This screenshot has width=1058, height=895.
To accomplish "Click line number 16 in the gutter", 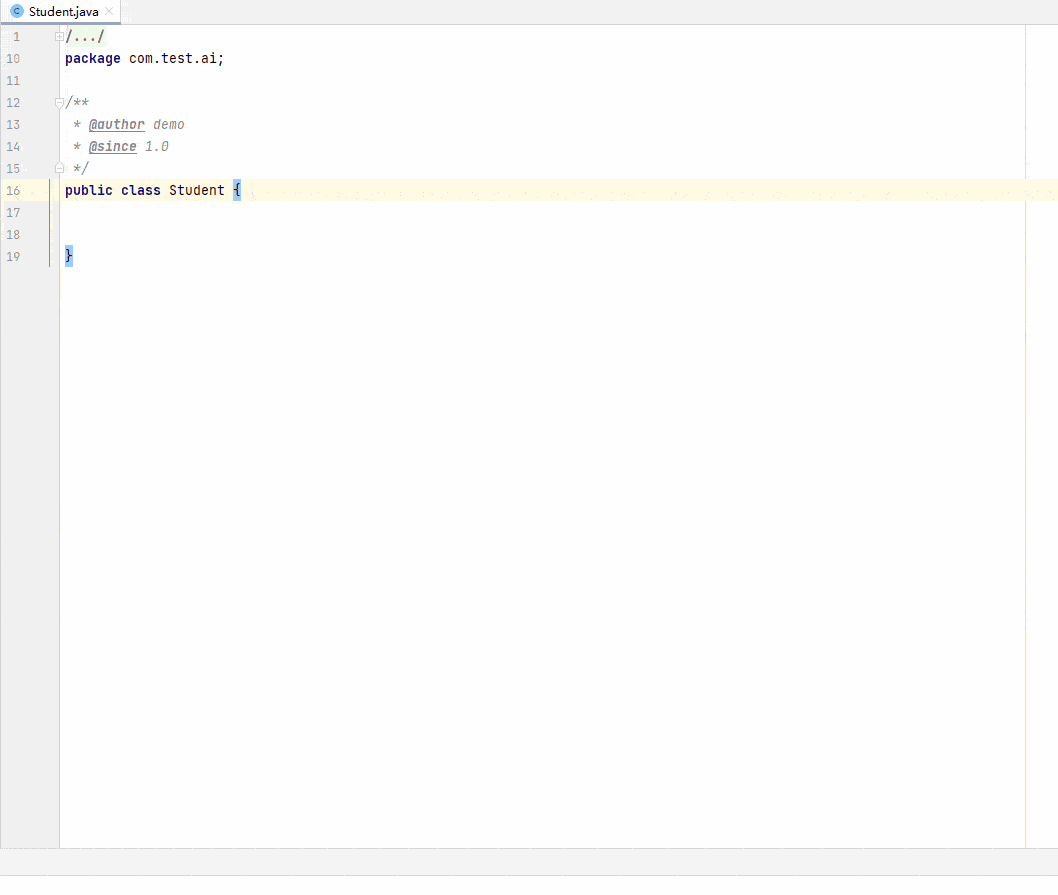I will tap(13, 190).
